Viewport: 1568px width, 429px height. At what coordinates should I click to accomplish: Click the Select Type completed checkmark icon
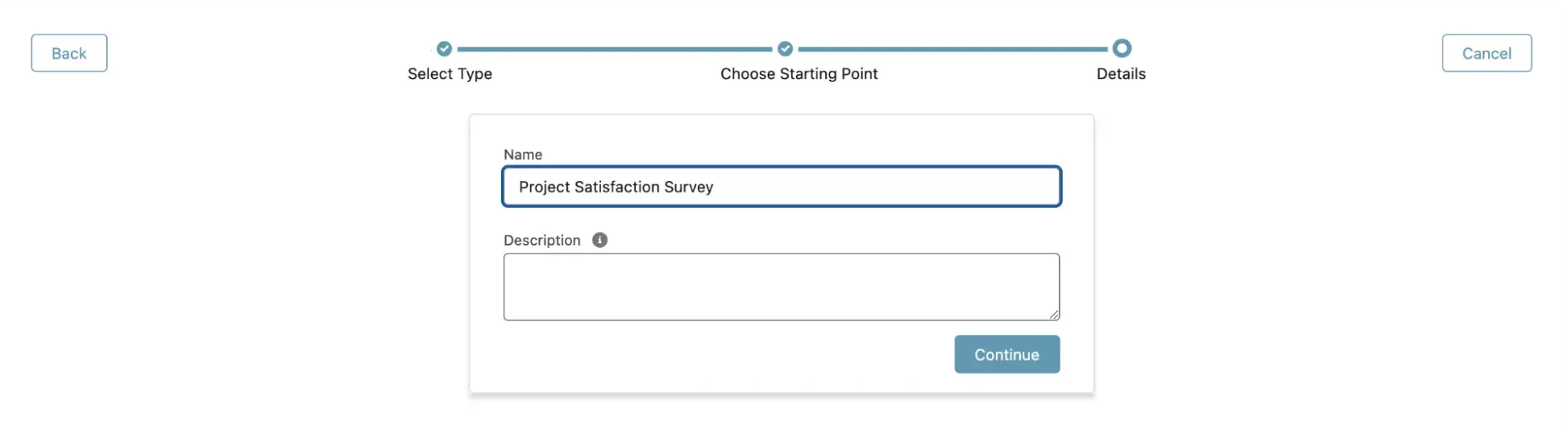[x=444, y=48]
